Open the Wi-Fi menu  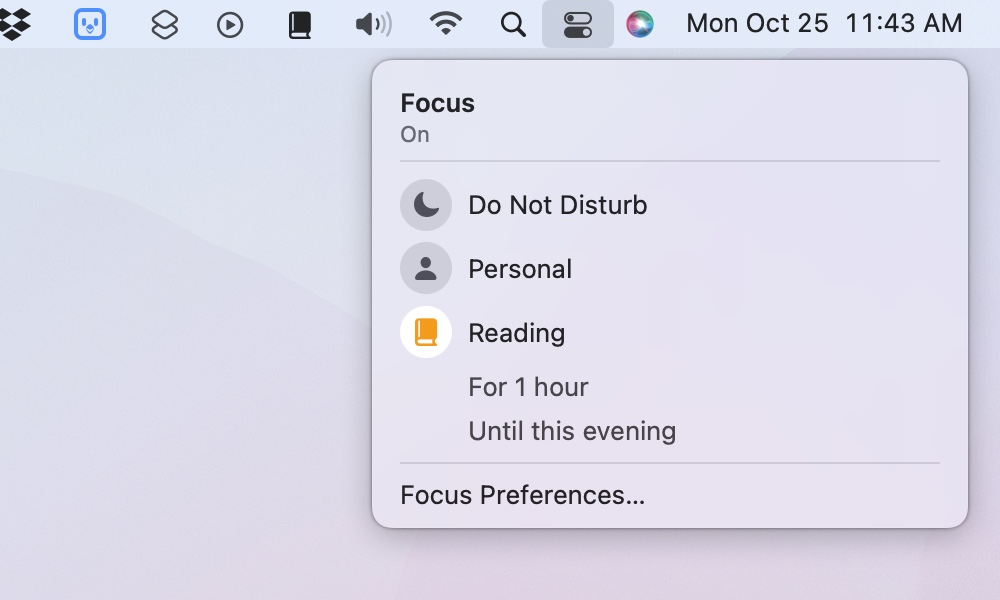(446, 24)
